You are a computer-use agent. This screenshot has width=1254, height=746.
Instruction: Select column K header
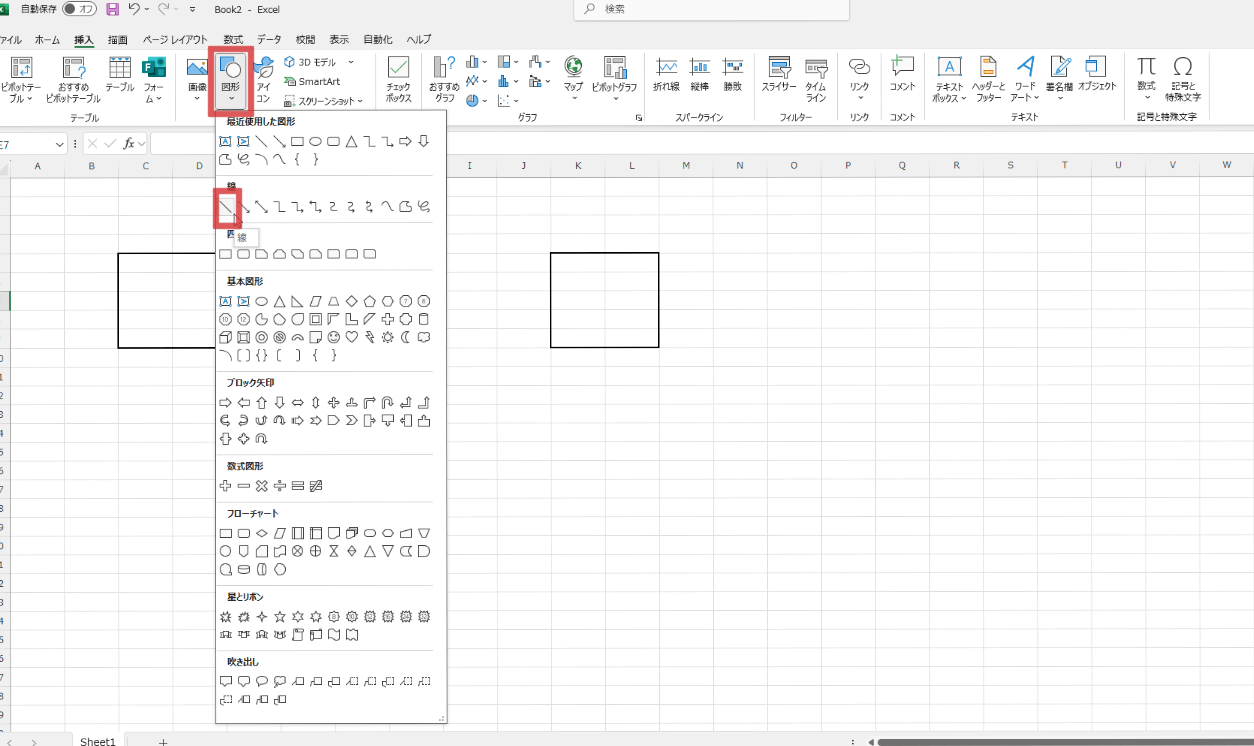[x=578, y=165]
